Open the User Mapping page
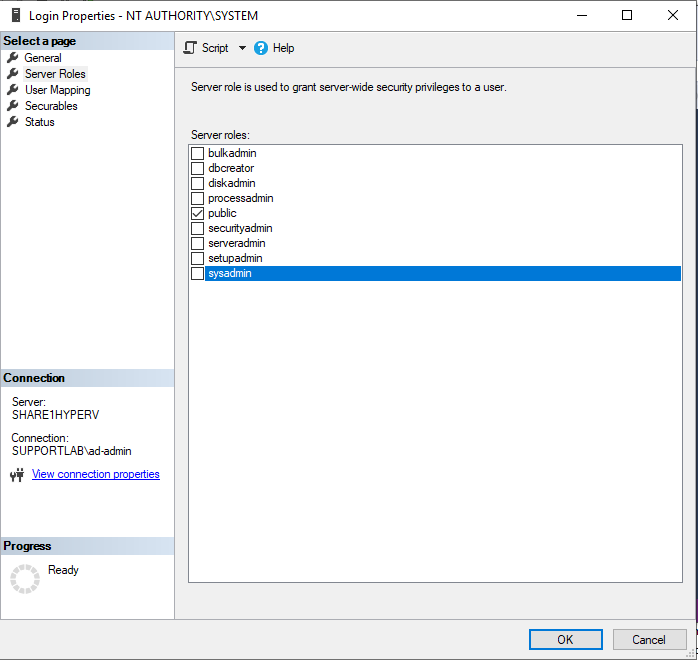This screenshot has width=698, height=660. point(57,90)
